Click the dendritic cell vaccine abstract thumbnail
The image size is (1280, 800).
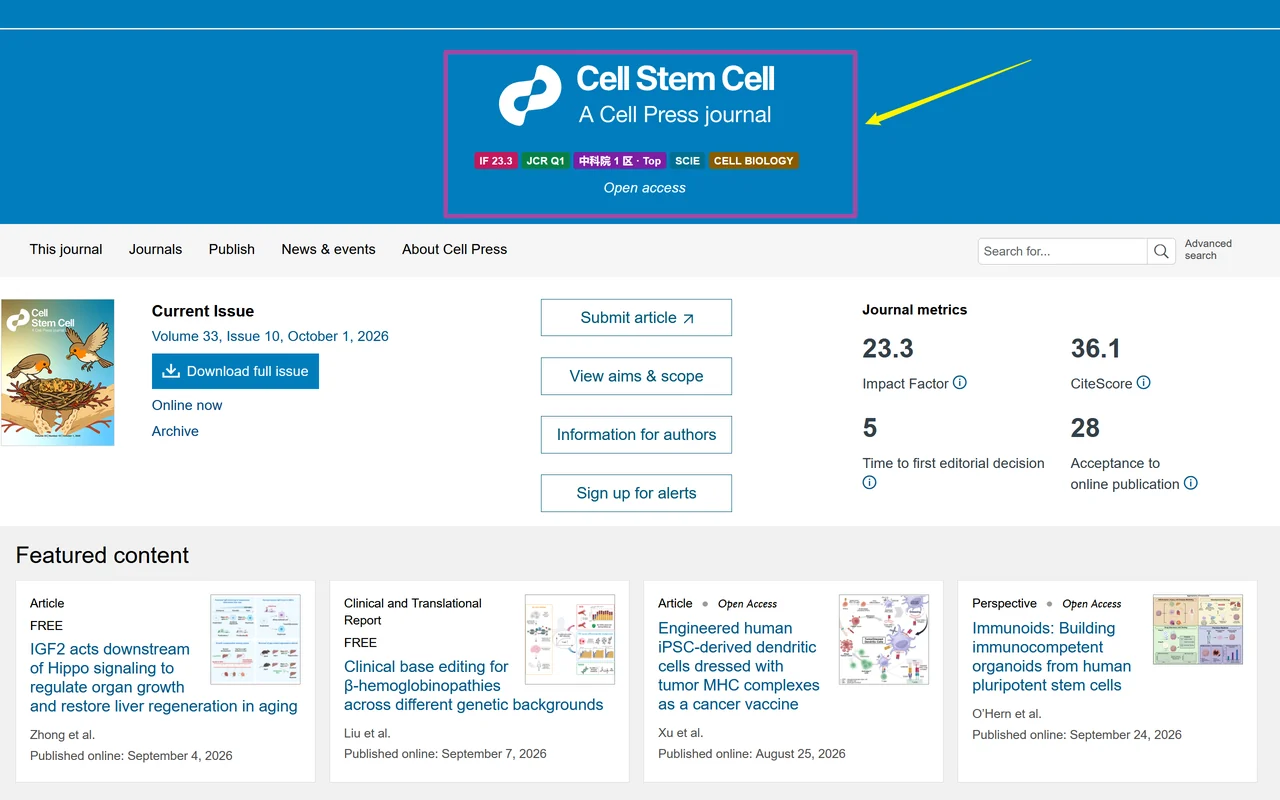(x=884, y=639)
